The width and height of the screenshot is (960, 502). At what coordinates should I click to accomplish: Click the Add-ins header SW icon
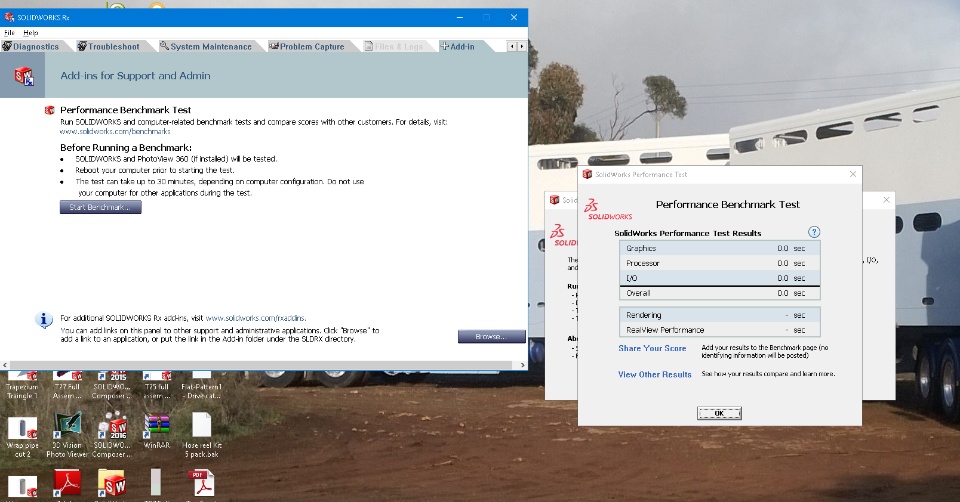click(x=23, y=76)
